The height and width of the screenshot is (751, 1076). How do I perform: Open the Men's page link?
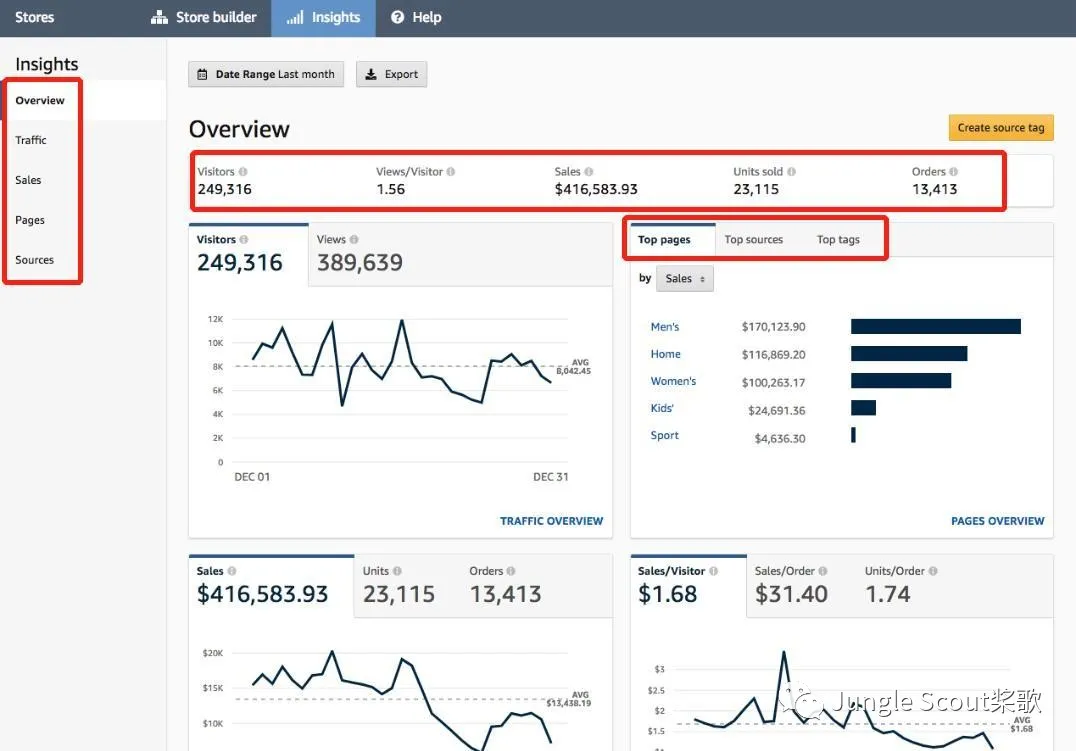coord(664,327)
